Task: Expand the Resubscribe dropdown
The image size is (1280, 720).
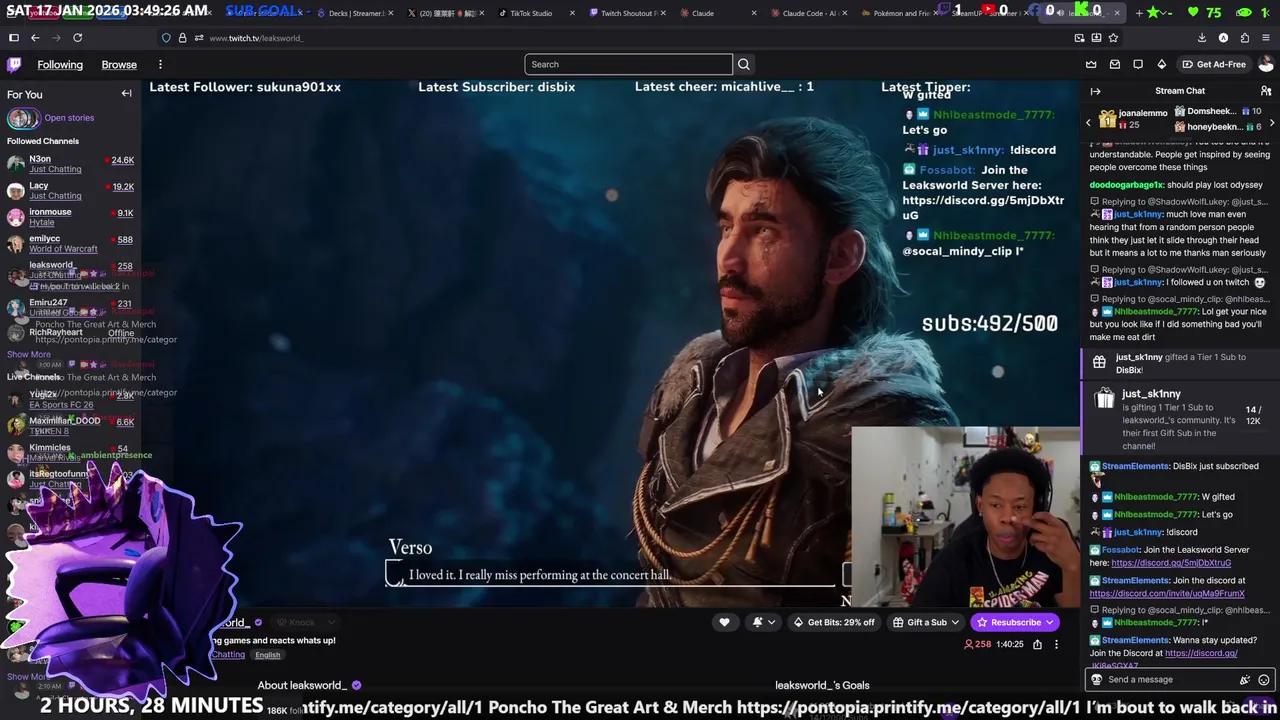Action: (1049, 622)
